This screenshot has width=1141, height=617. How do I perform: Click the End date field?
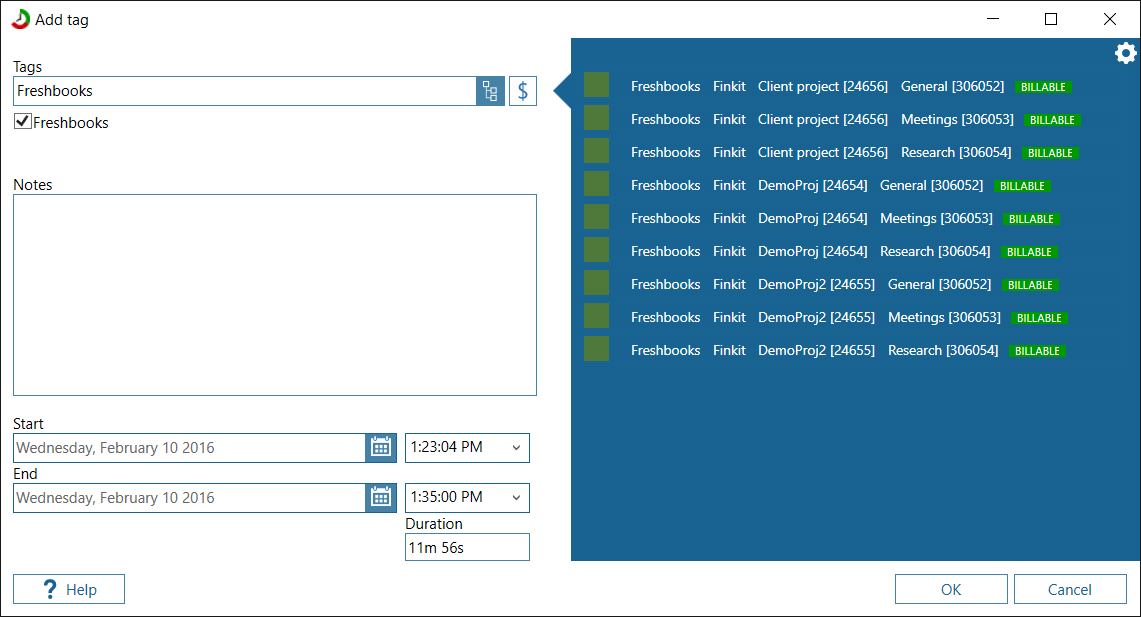click(189, 498)
